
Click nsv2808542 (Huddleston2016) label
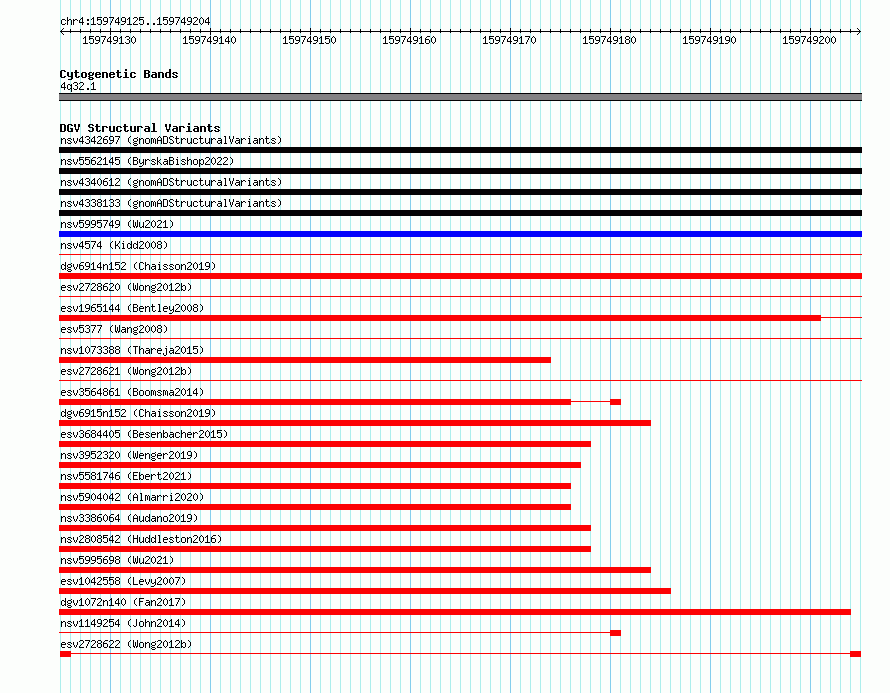(141, 539)
